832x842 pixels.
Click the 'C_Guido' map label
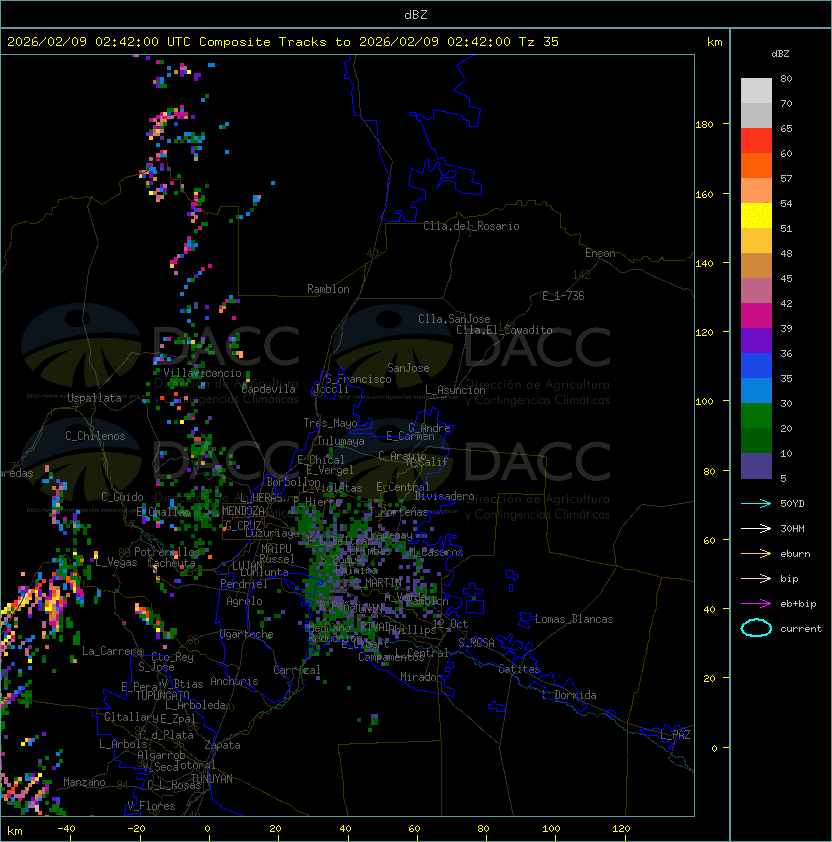[122, 497]
